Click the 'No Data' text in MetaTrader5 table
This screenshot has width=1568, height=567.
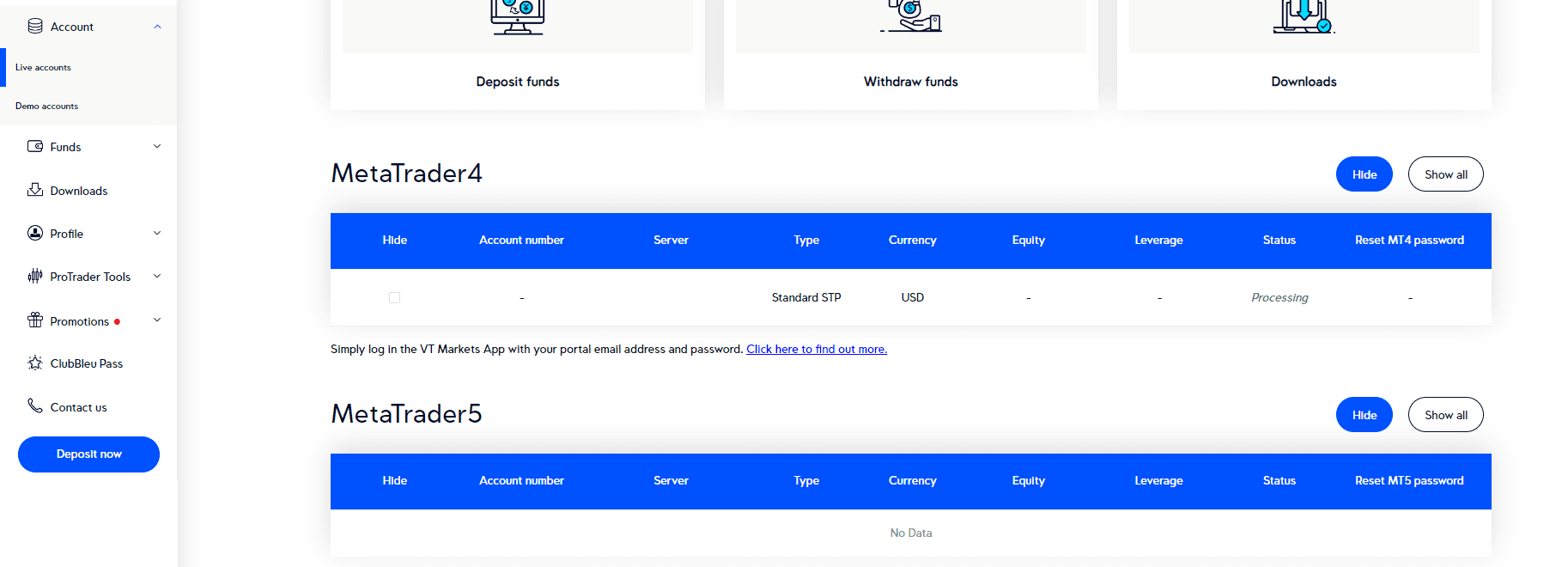(911, 533)
